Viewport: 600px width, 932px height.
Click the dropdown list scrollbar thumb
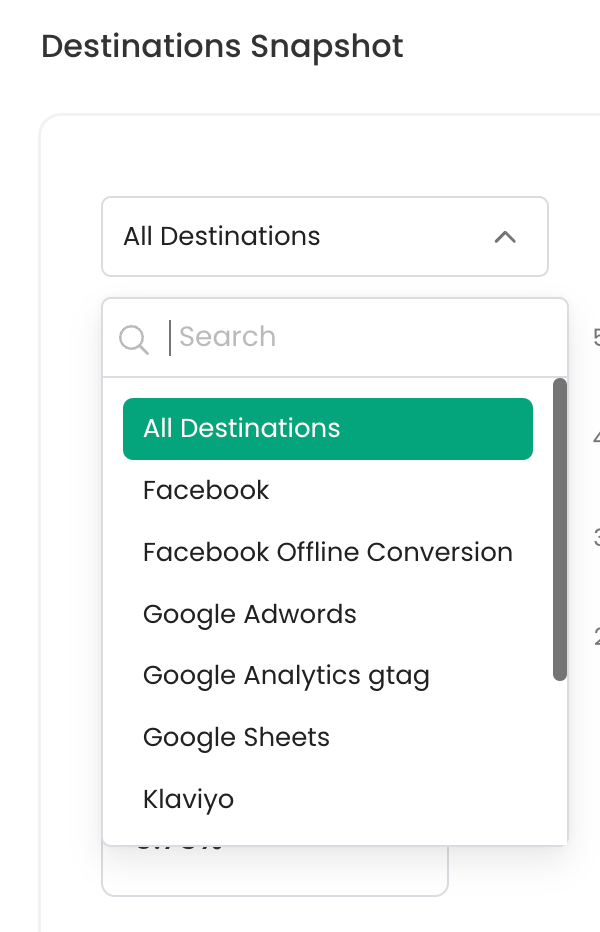560,530
